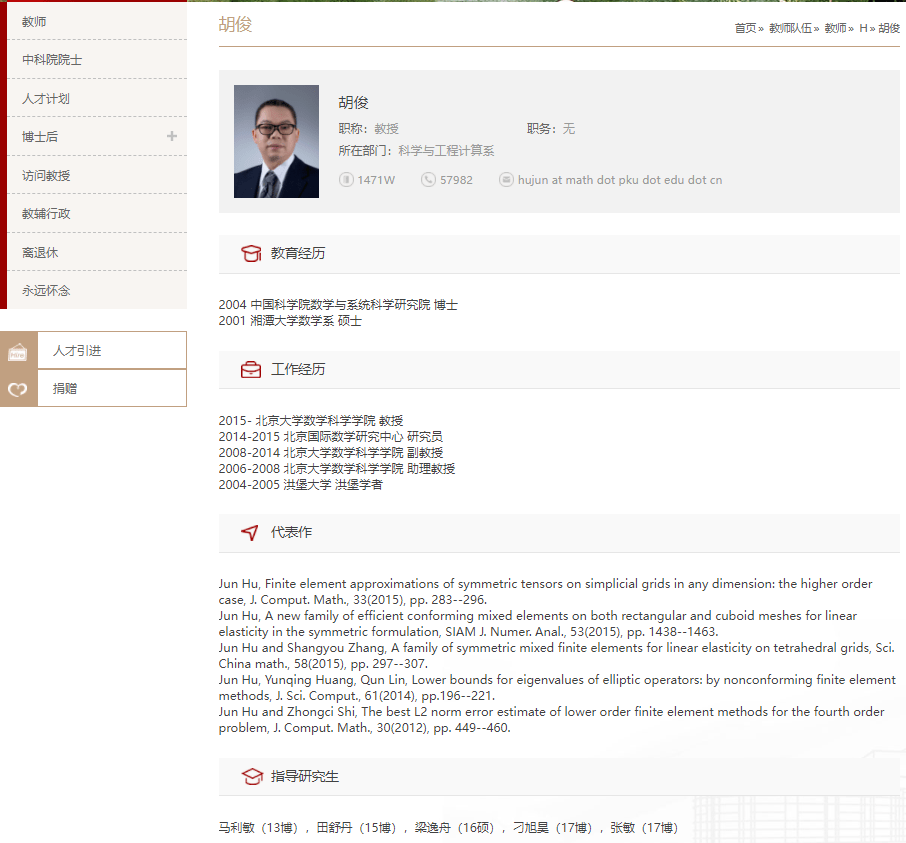The image size is (906, 843).
Task: Click the email envelope icon
Action: click(506, 180)
